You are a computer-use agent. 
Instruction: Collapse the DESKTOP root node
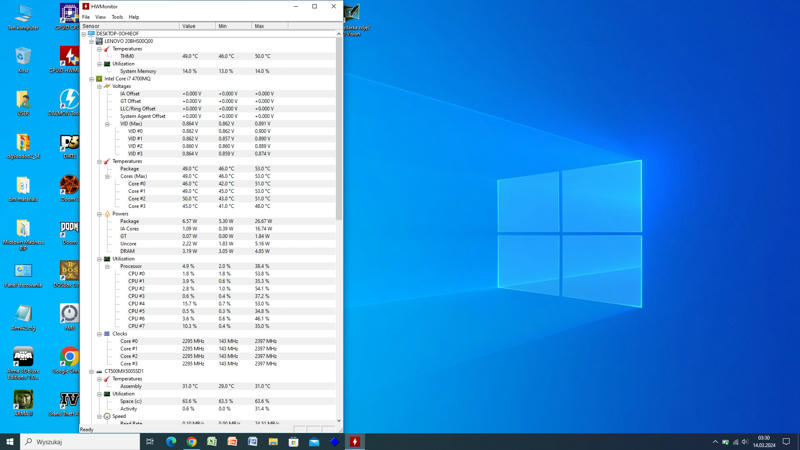coord(84,34)
